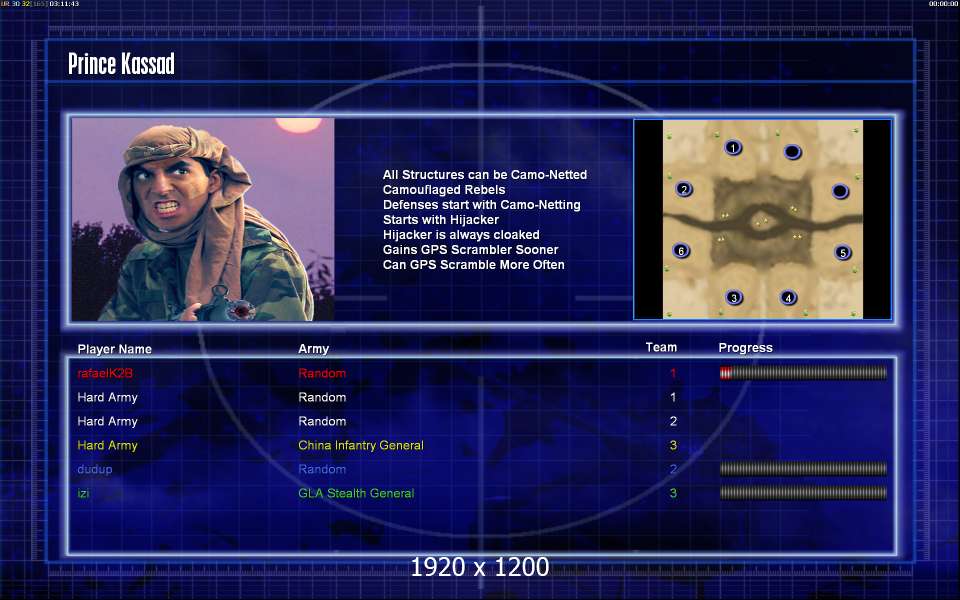Viewport: 960px width, 600px height.
Task: Select the izi player name
Action: [83, 493]
